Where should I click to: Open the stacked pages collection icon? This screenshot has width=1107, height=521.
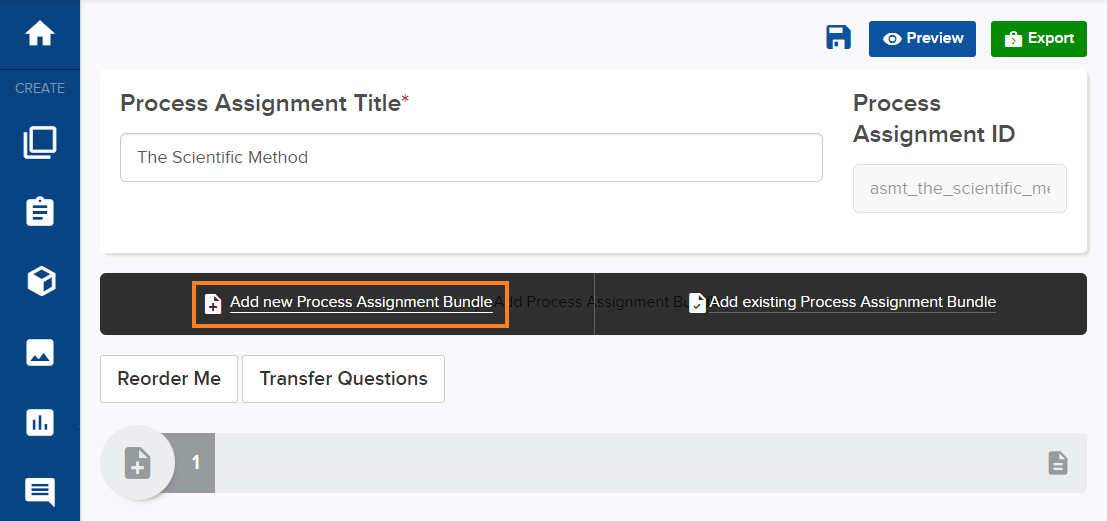(40, 143)
